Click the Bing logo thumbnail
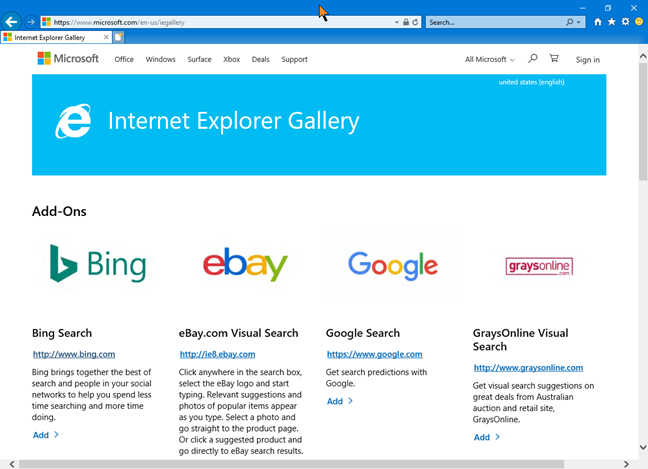Screen dimensions: 648x469 98,264
